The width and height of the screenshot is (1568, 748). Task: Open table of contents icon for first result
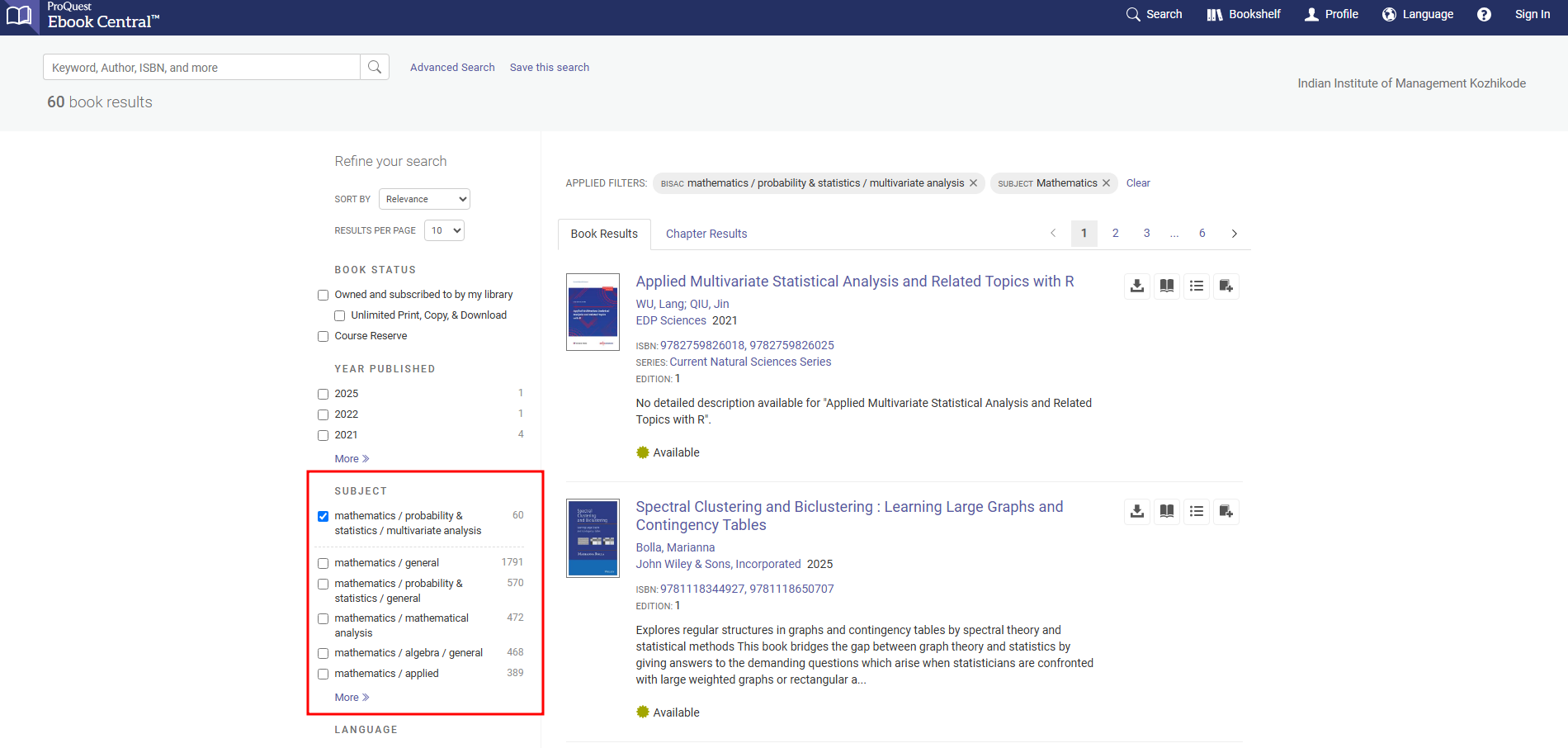tap(1196, 286)
